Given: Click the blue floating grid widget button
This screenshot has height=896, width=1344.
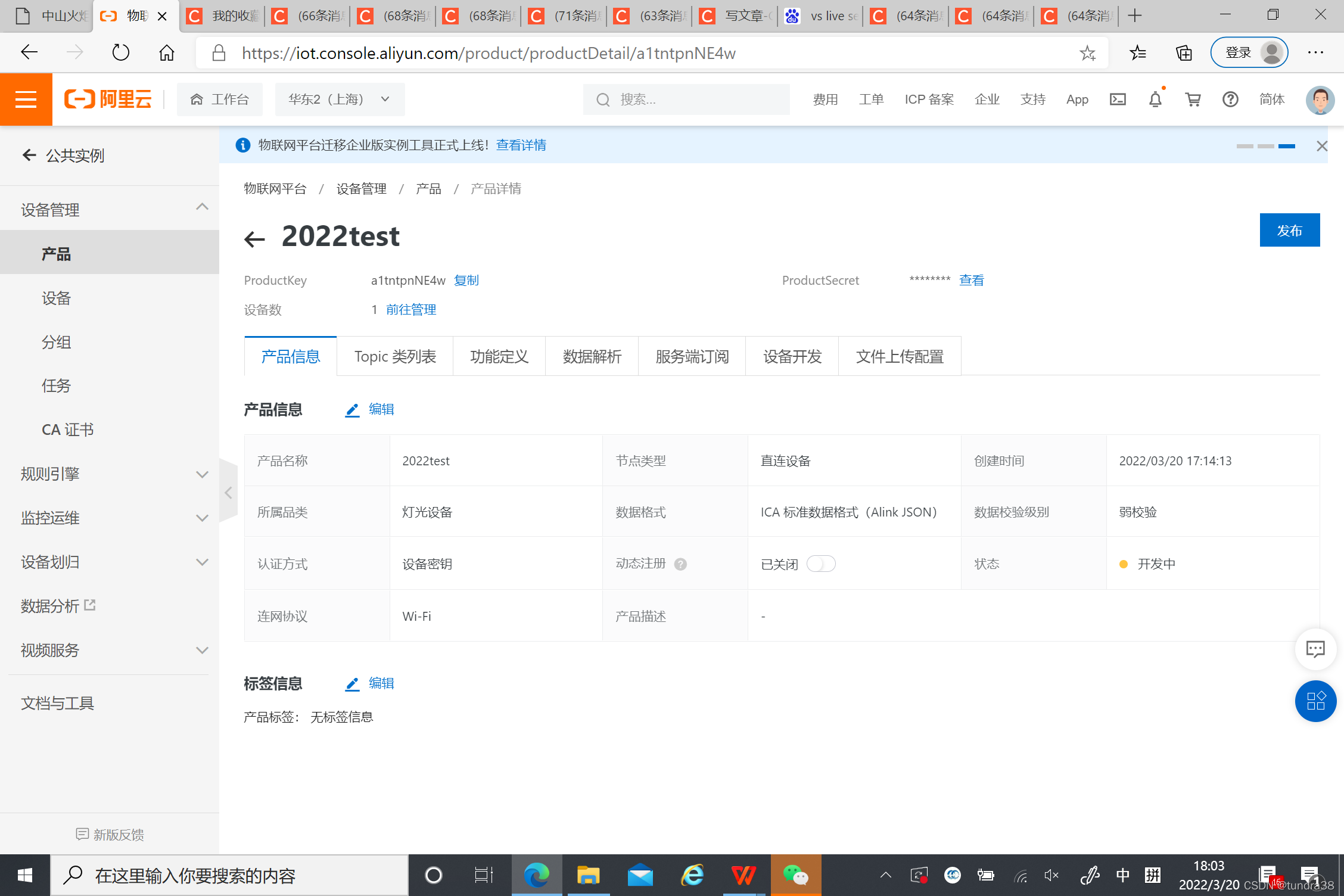Looking at the screenshot, I should pyautogui.click(x=1315, y=701).
